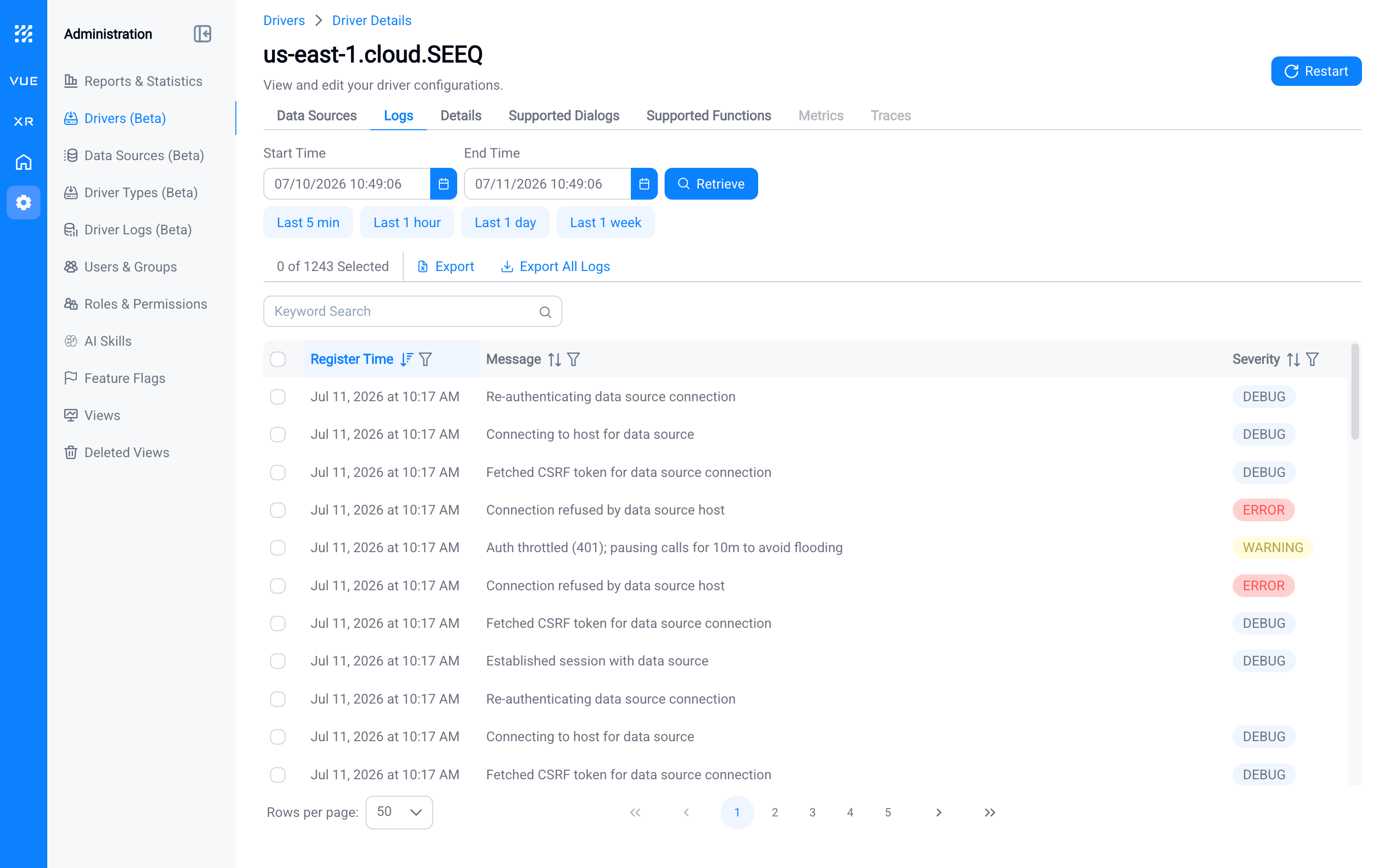Go to next page of logs
Image resolution: width=1389 pixels, height=868 pixels.
coord(939,813)
